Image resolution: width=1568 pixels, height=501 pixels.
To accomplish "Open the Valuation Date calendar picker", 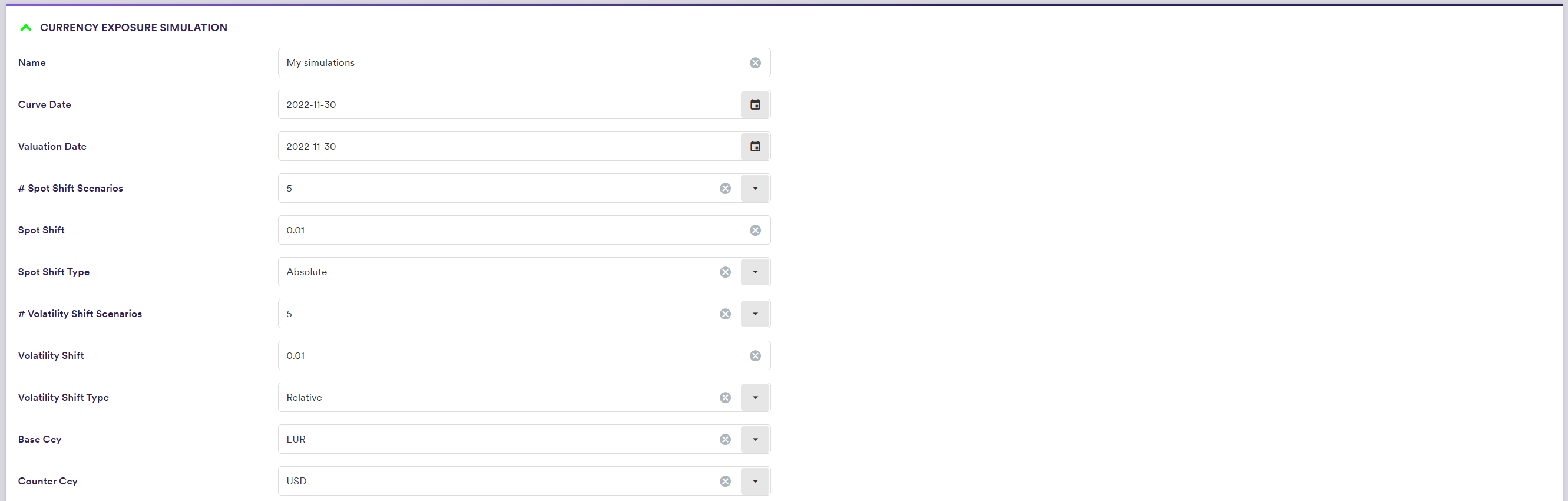I will pyautogui.click(x=755, y=147).
